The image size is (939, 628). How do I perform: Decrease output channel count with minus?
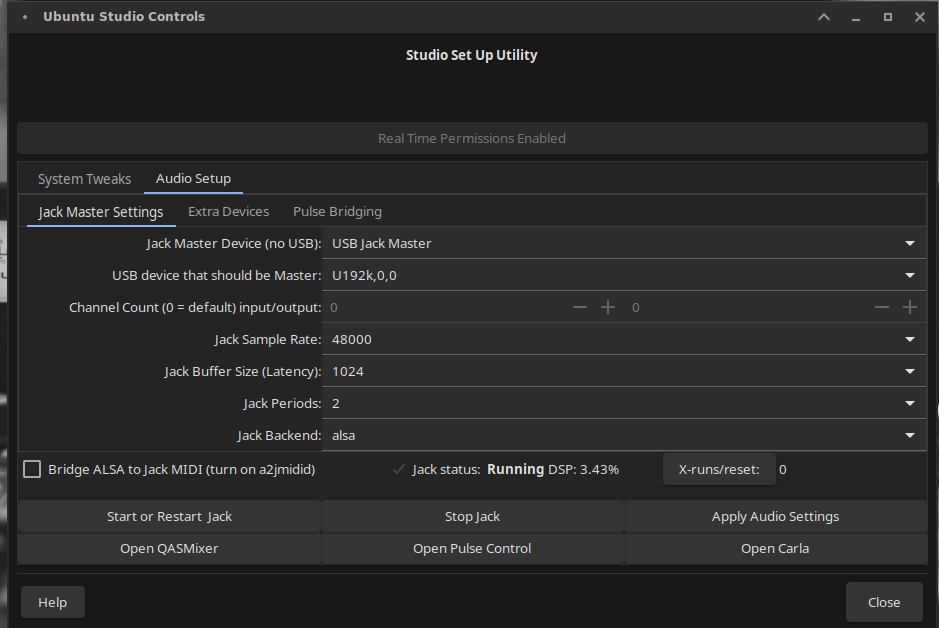pyautogui.click(x=882, y=308)
